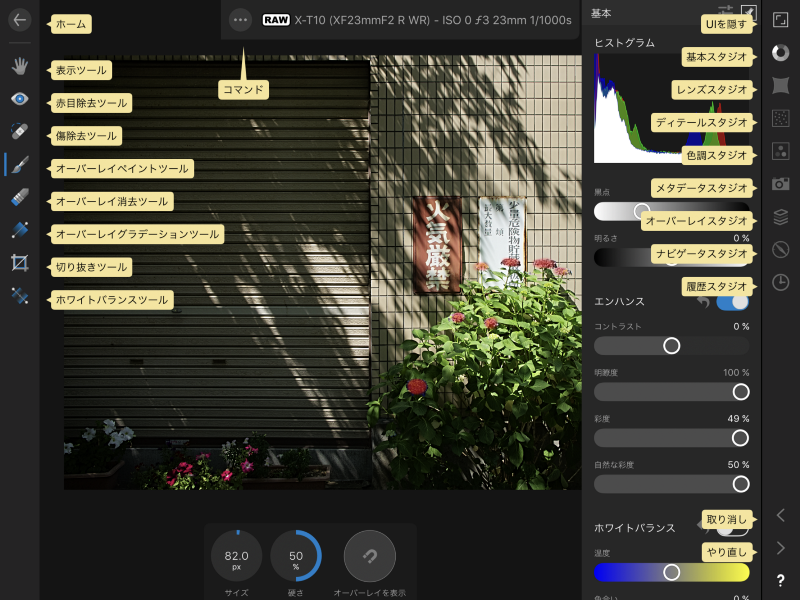The width and height of the screenshot is (800, 600).
Task: Click the 基本 panel title
Action: (601, 13)
